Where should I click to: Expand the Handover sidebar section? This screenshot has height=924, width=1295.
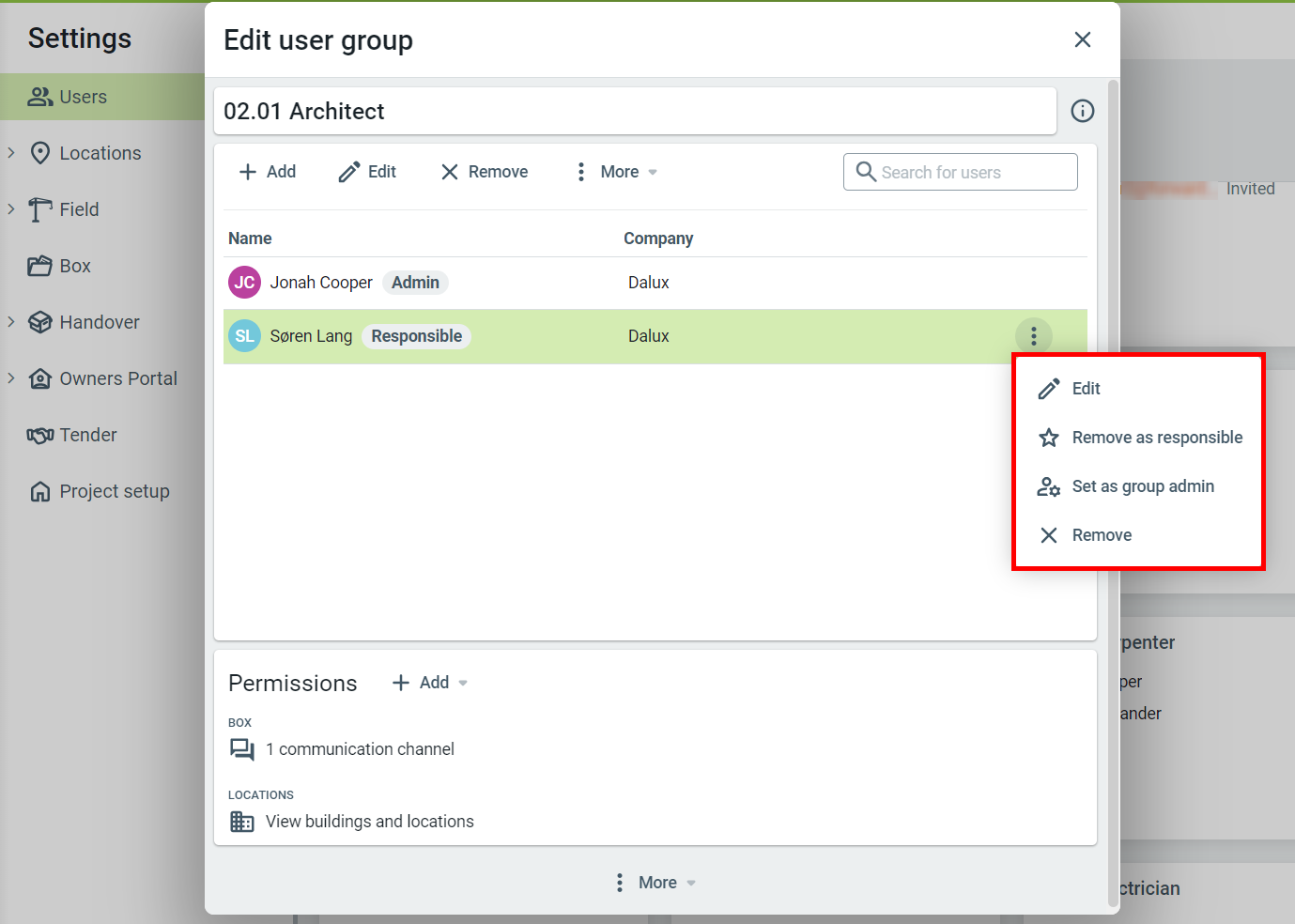pos(11,322)
